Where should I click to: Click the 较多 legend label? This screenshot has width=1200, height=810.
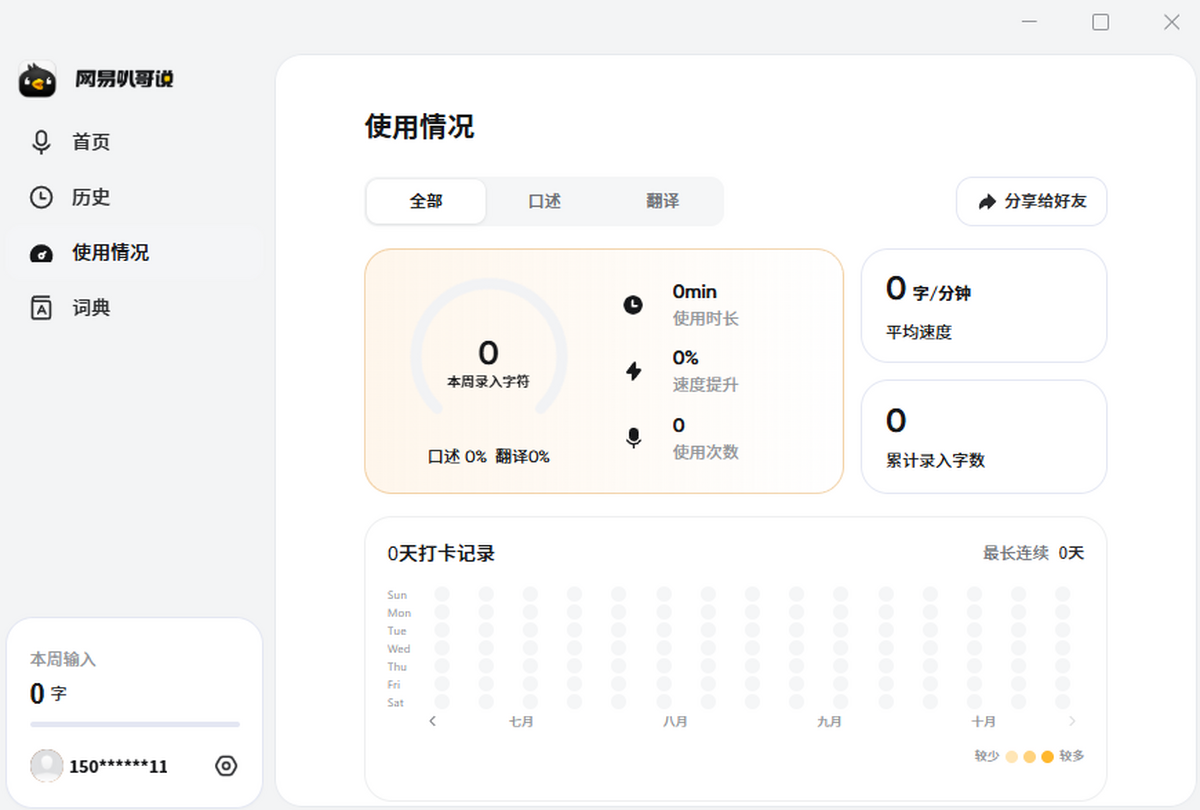coord(1072,756)
